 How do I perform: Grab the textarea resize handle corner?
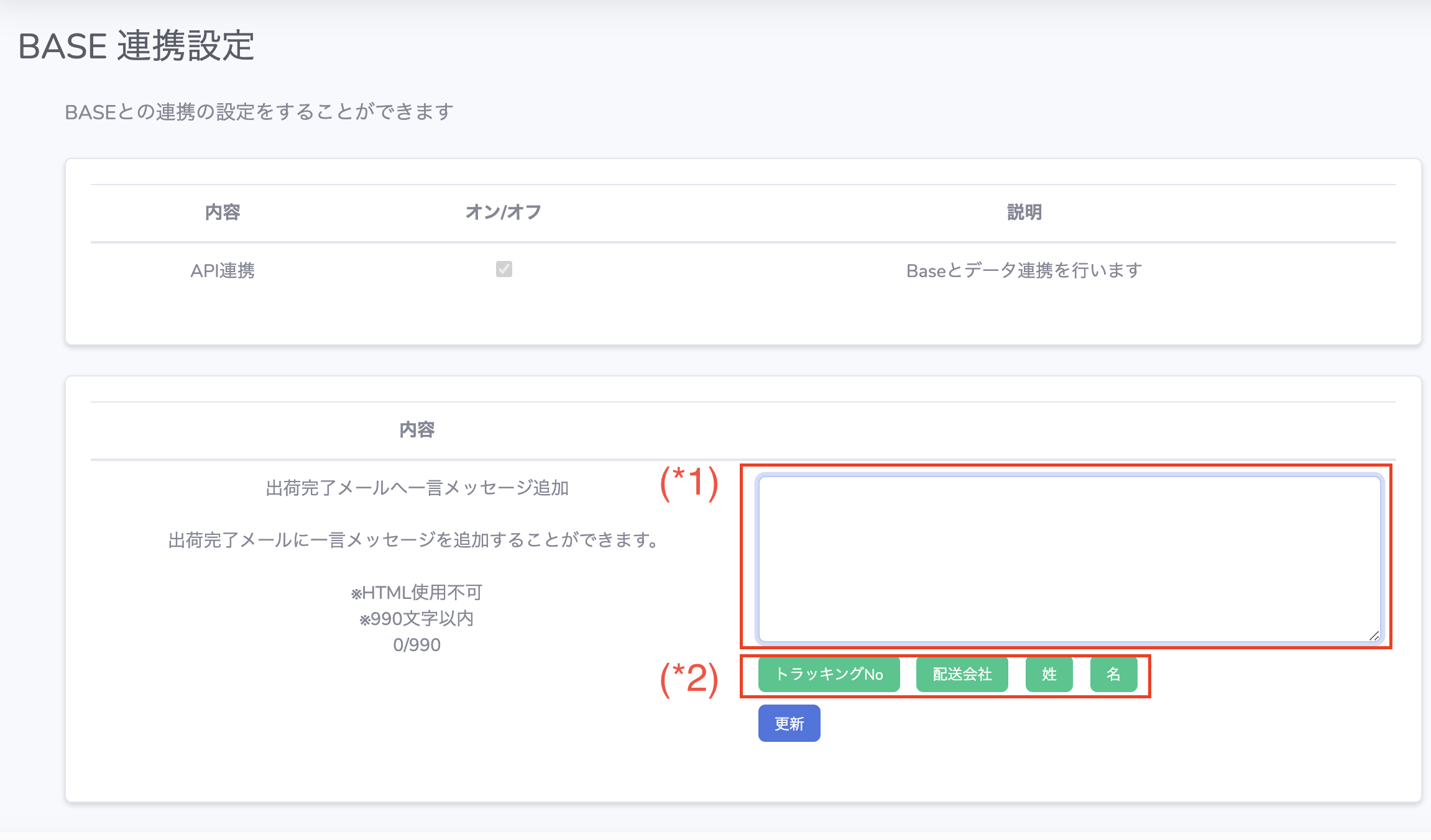click(1374, 636)
